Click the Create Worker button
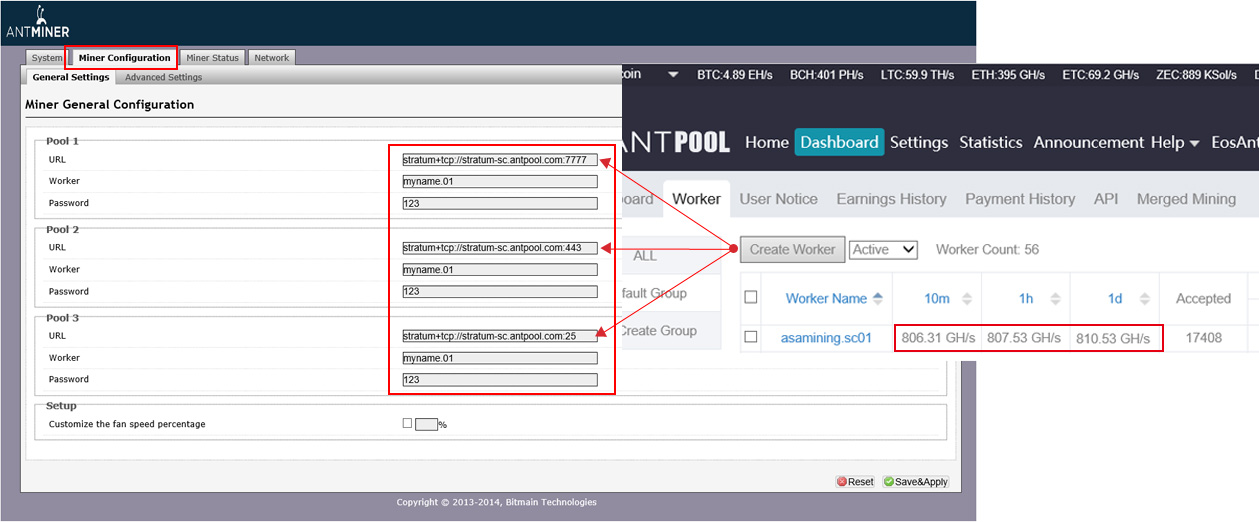Viewport: 1259px width, 522px height. coord(792,249)
